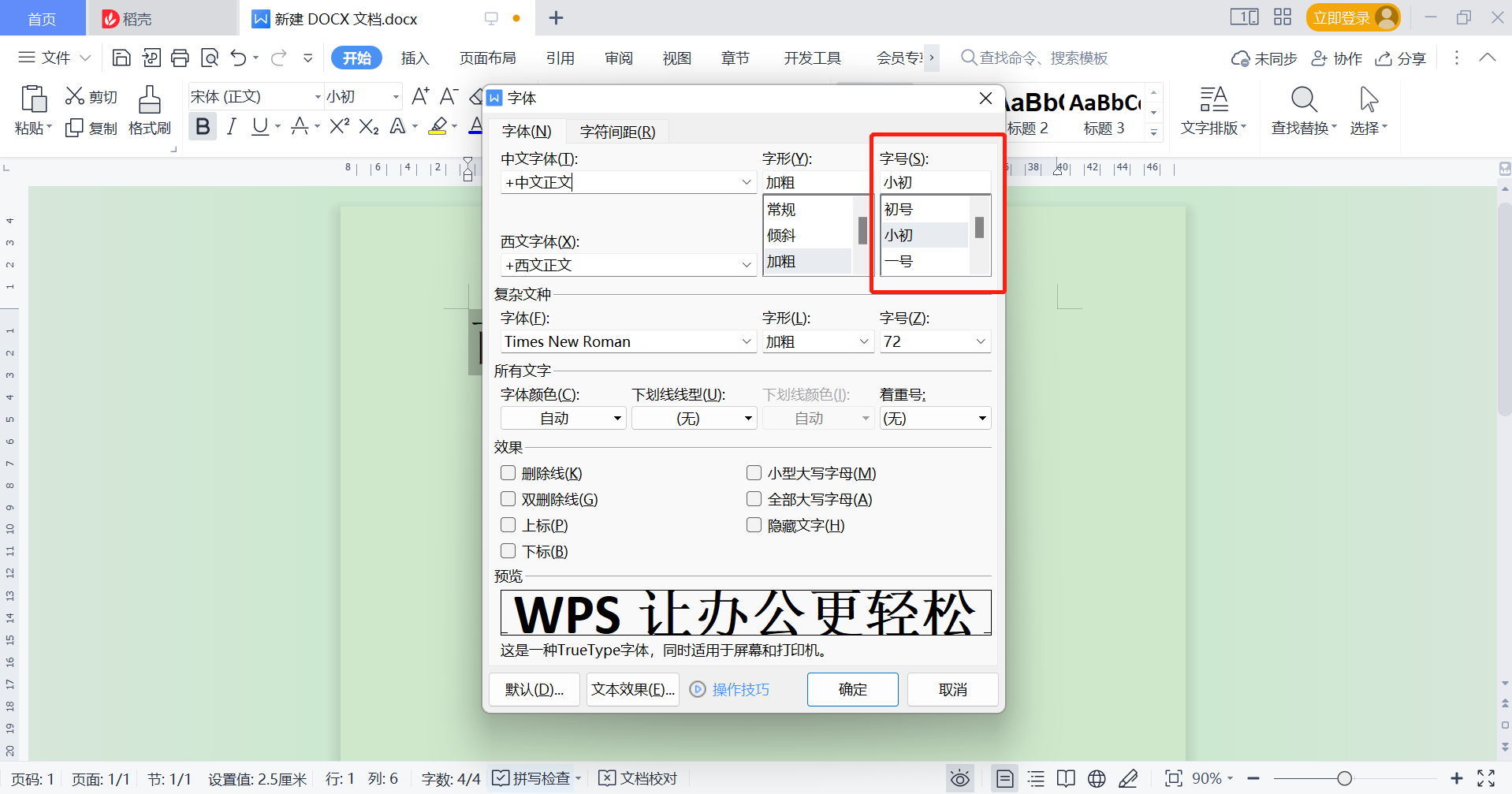The height and width of the screenshot is (794, 1512).
Task: Switch to Character Spacing (字符间距) tab
Action: (x=617, y=132)
